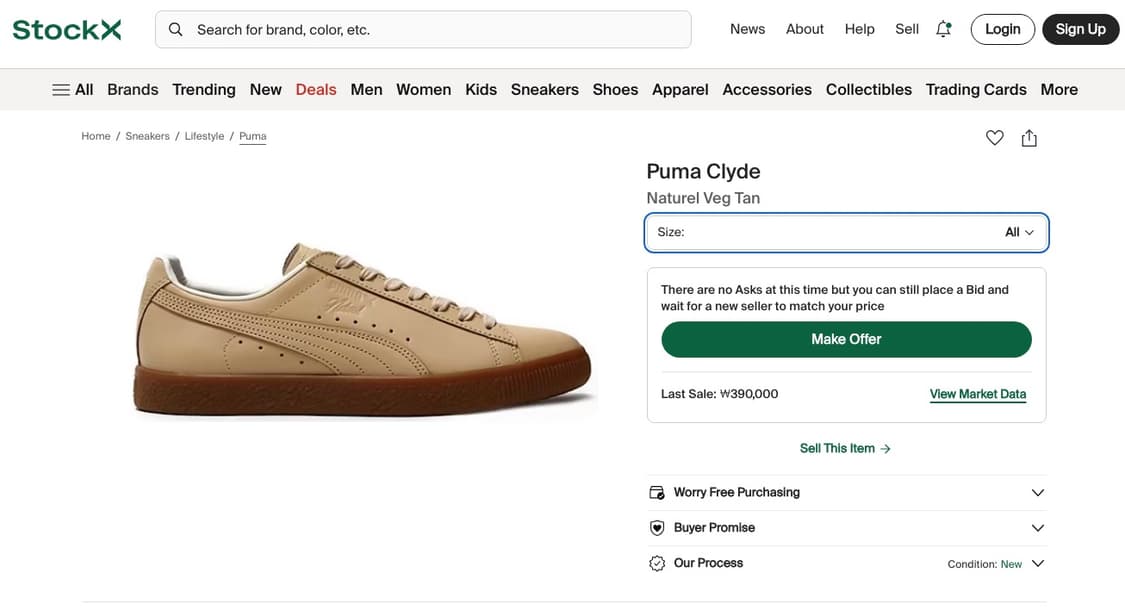
Task: Open the Size dropdown
Action: coord(846,232)
